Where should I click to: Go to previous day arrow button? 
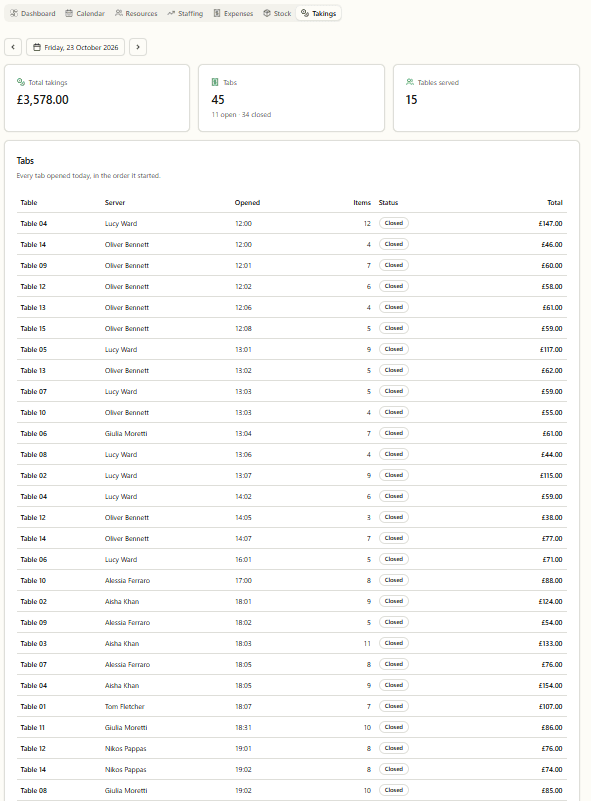[x=13, y=47]
